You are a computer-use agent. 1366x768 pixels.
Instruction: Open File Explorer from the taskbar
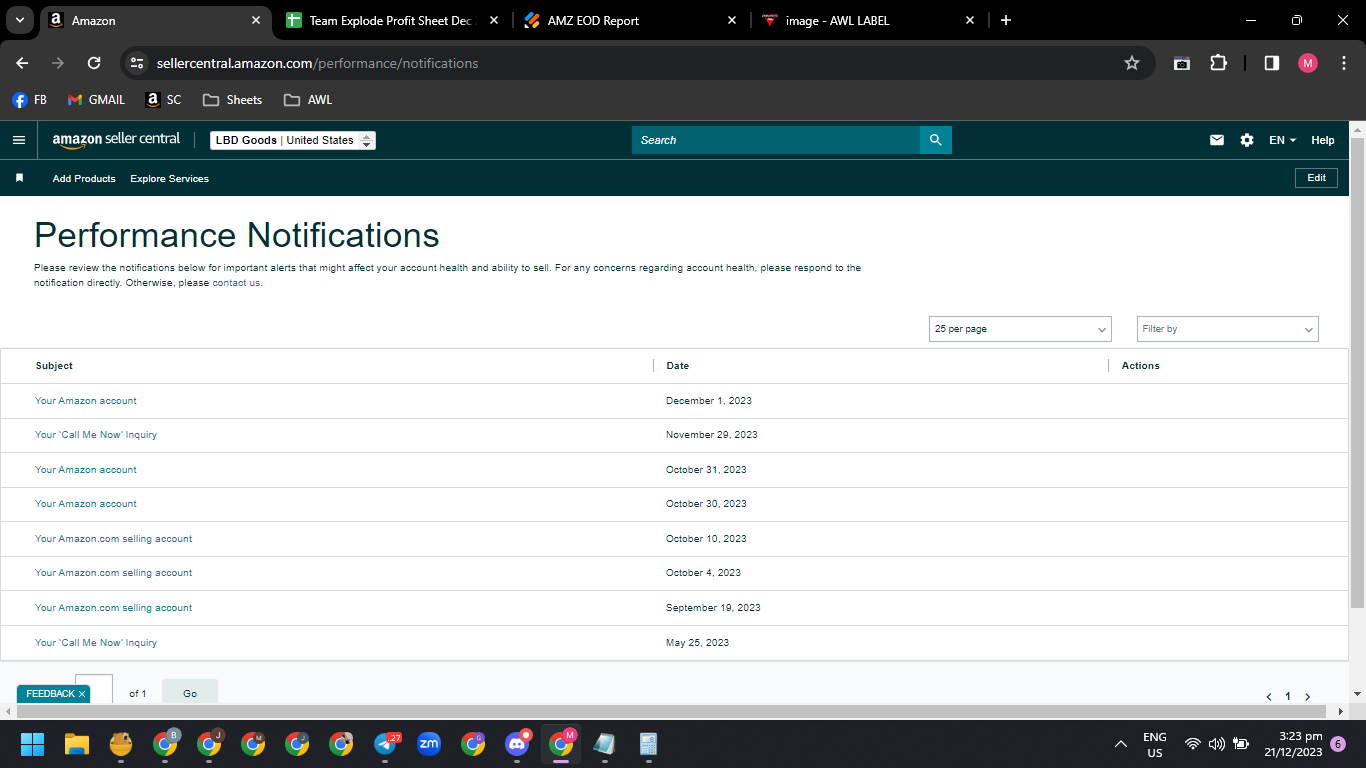(x=77, y=744)
